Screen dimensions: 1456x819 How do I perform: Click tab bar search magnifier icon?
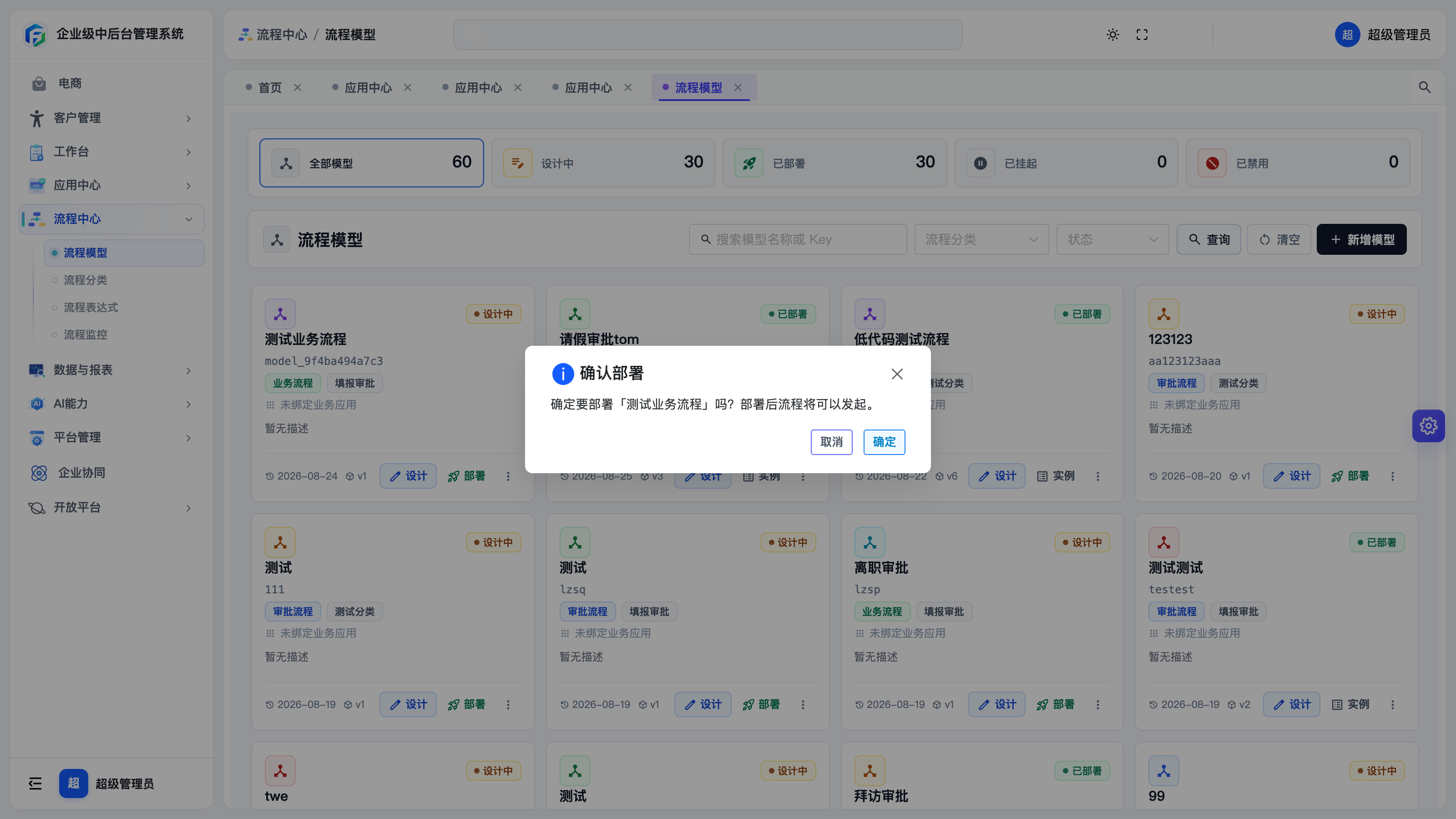pyautogui.click(x=1425, y=88)
